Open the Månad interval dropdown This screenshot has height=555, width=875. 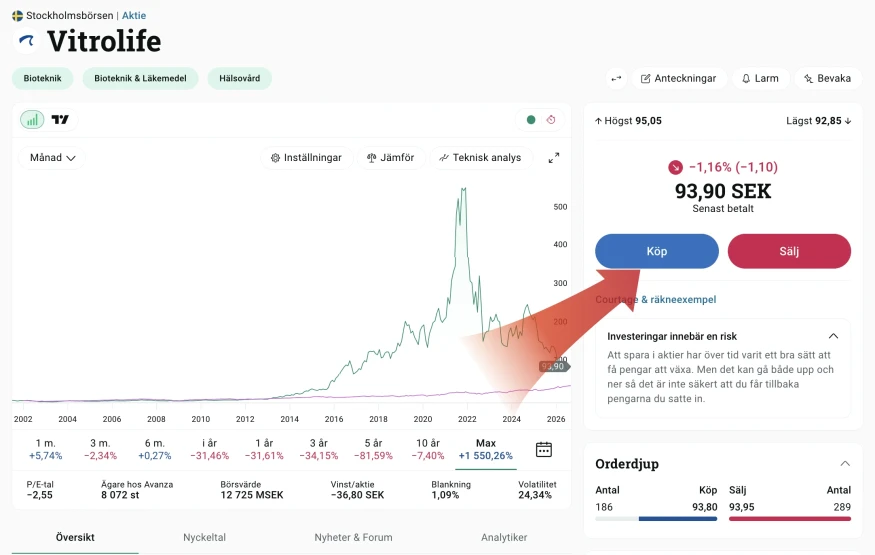[x=52, y=158]
